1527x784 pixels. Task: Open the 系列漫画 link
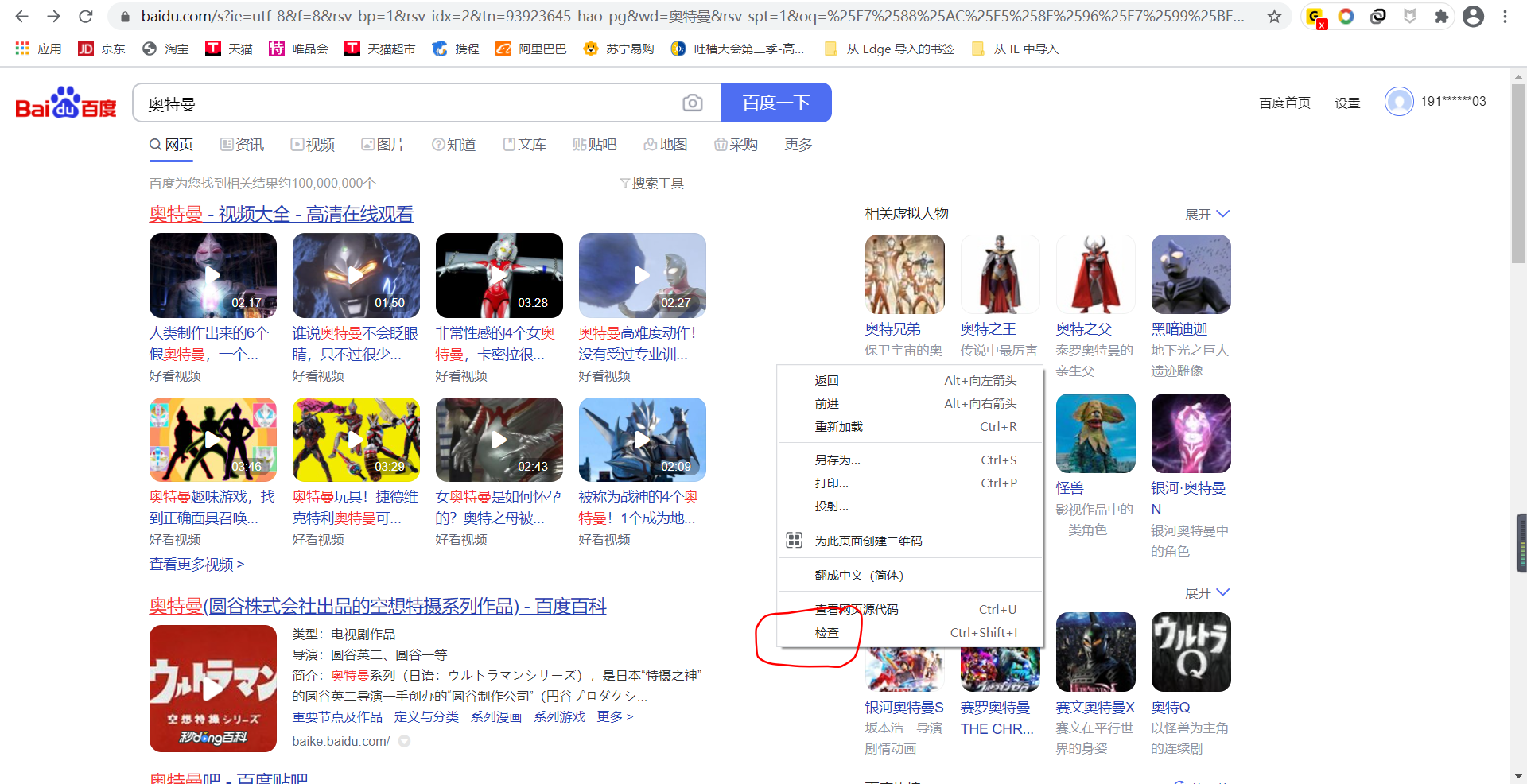496,716
